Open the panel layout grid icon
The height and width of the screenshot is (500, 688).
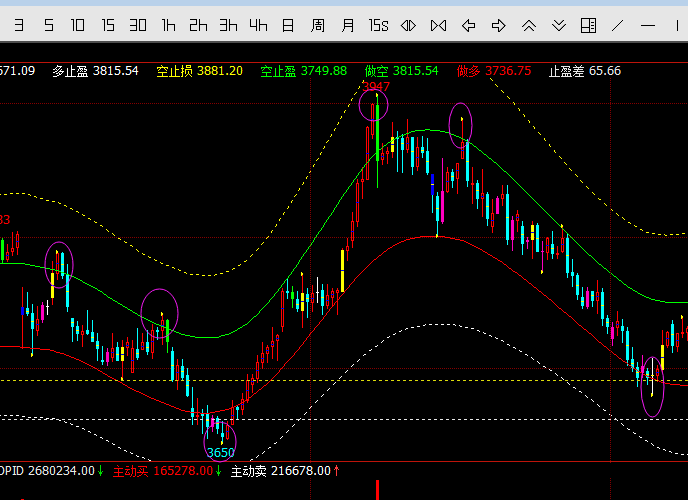point(589,25)
